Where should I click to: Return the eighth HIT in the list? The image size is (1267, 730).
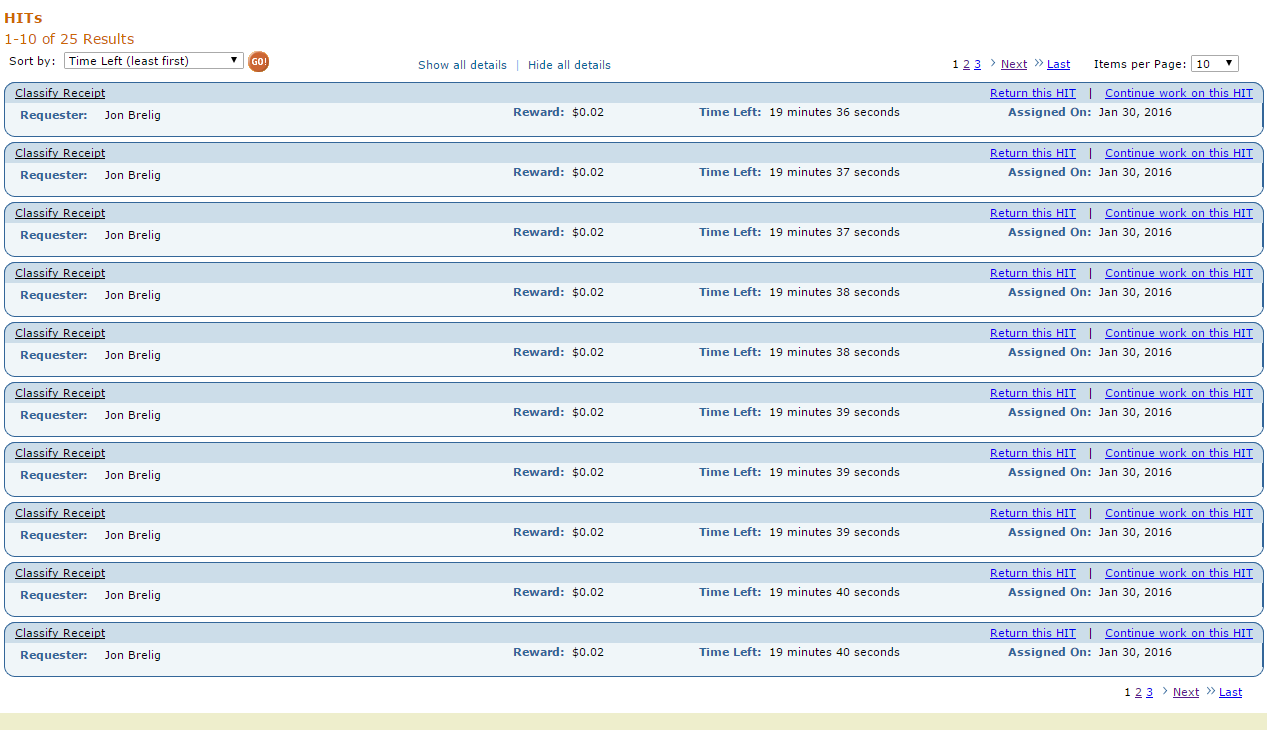(x=1033, y=513)
